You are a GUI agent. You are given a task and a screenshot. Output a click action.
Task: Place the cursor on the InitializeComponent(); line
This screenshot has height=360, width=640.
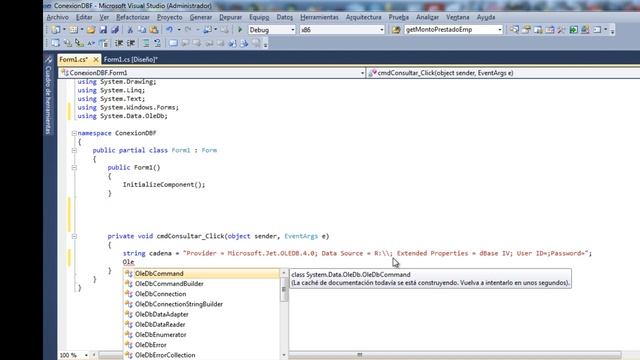pos(164,184)
